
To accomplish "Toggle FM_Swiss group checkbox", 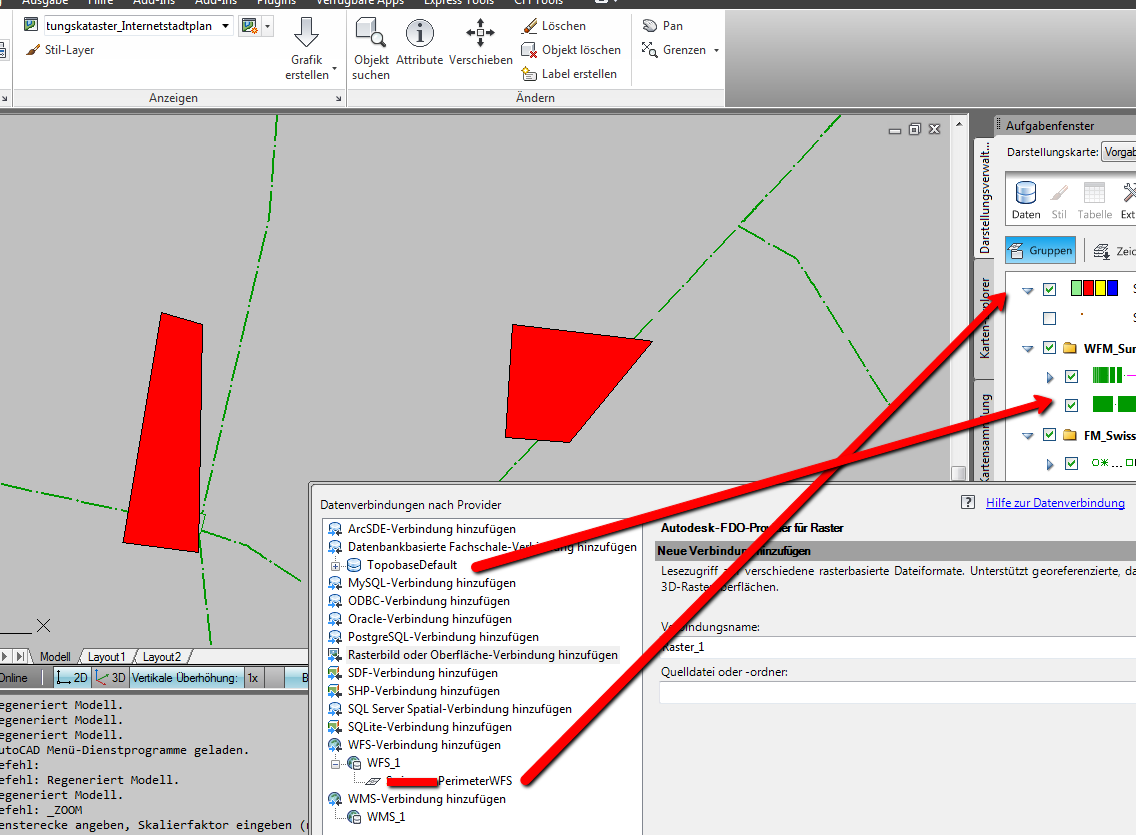I will [1049, 435].
